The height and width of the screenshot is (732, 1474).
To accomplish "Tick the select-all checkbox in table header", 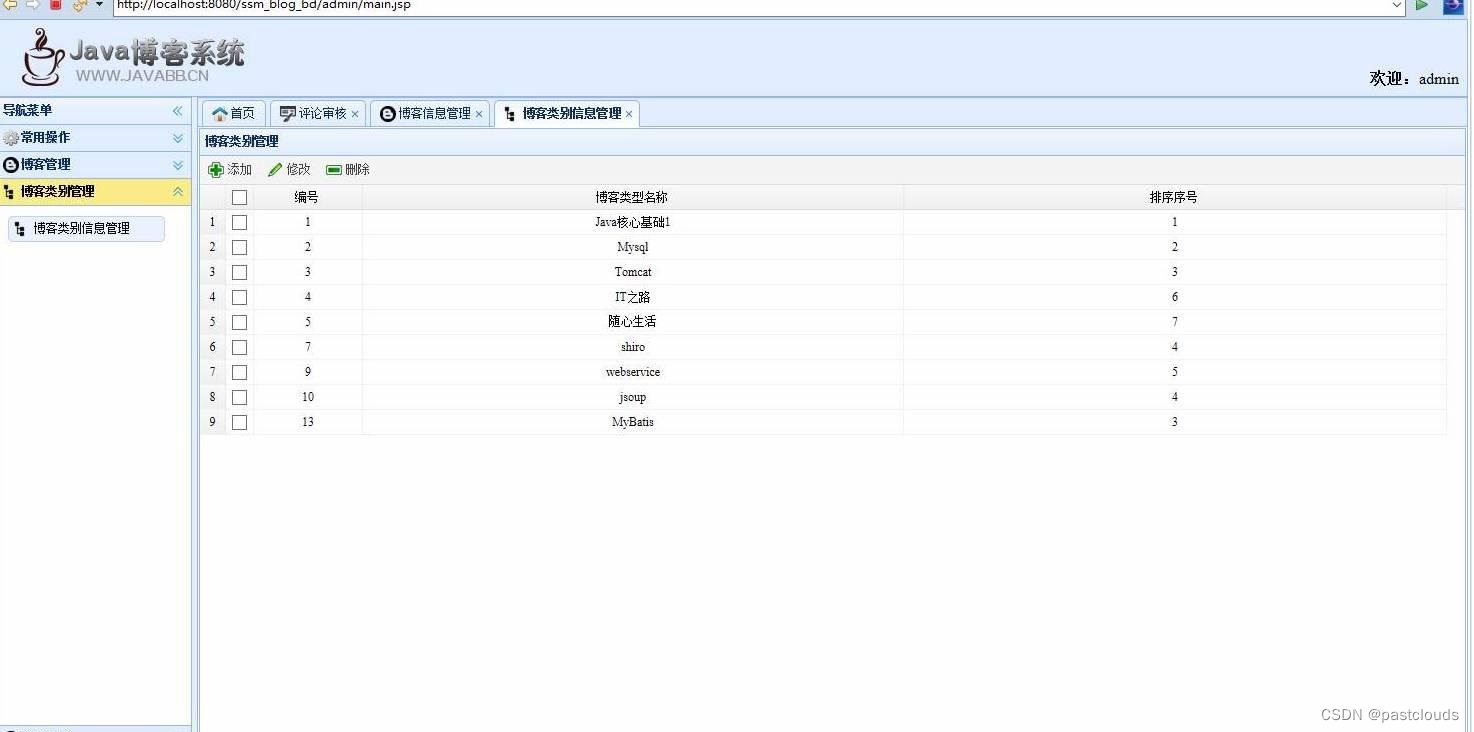I will (239, 198).
